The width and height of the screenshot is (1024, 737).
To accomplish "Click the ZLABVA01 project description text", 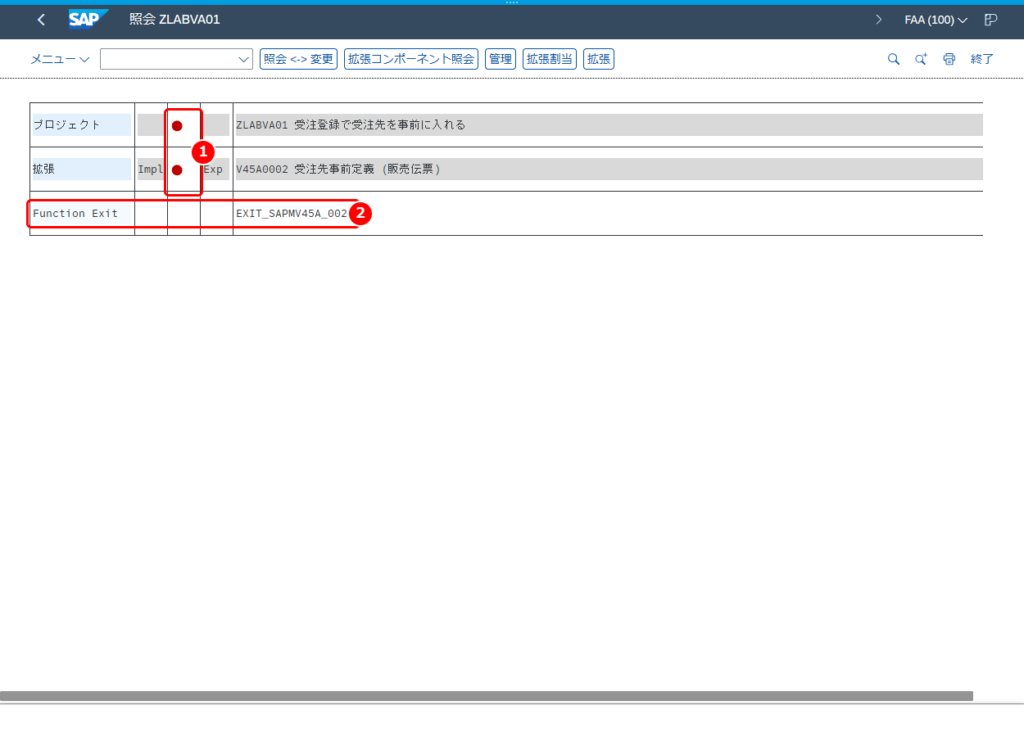I will pos(351,125).
